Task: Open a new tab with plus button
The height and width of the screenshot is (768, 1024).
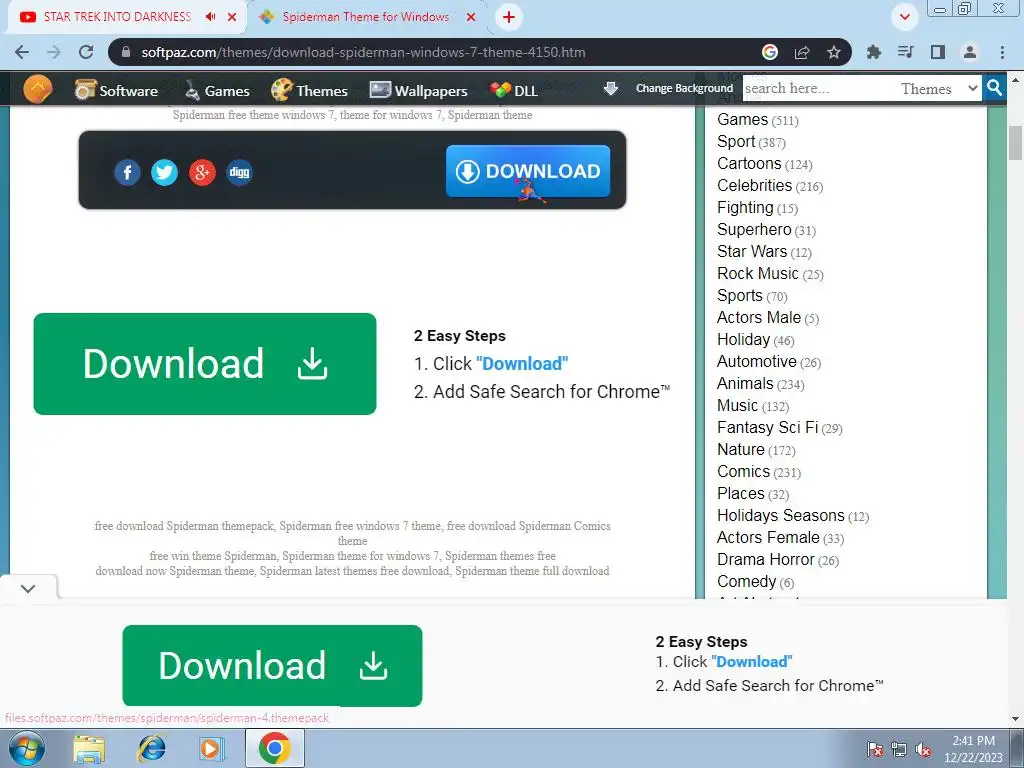Action: 509,17
